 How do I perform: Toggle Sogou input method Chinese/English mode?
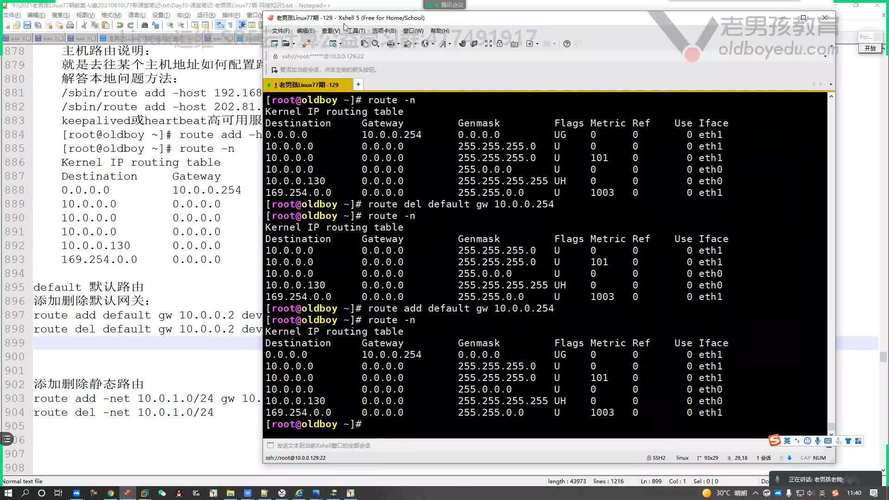[x=787, y=441]
